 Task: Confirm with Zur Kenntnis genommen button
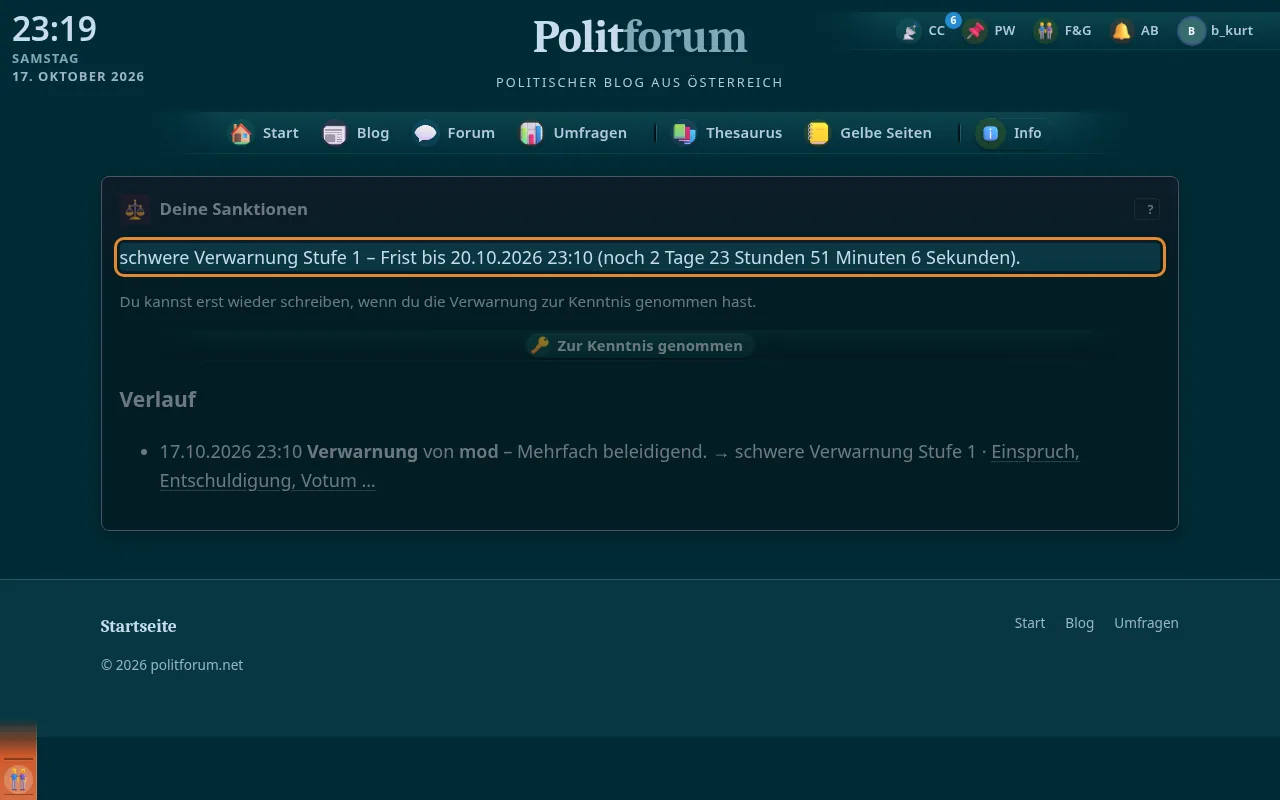[639, 345]
